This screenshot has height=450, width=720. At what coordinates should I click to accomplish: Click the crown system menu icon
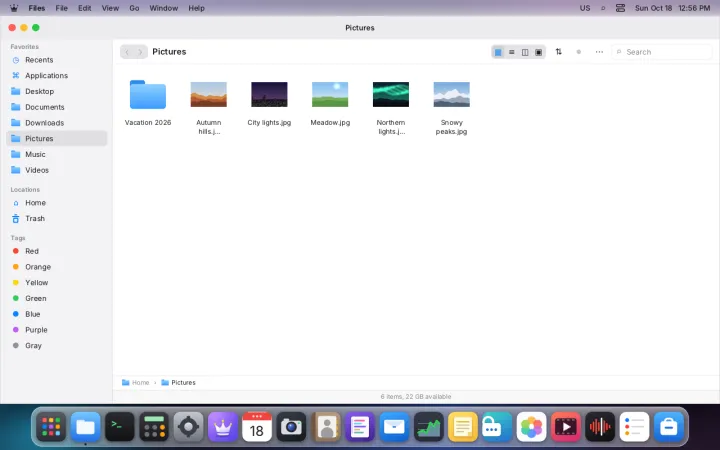14,8
